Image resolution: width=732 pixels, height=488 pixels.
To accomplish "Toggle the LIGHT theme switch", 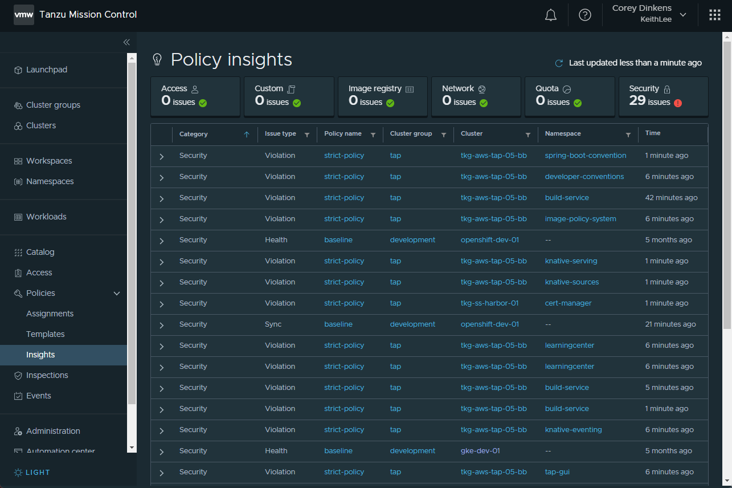I will (31, 472).
